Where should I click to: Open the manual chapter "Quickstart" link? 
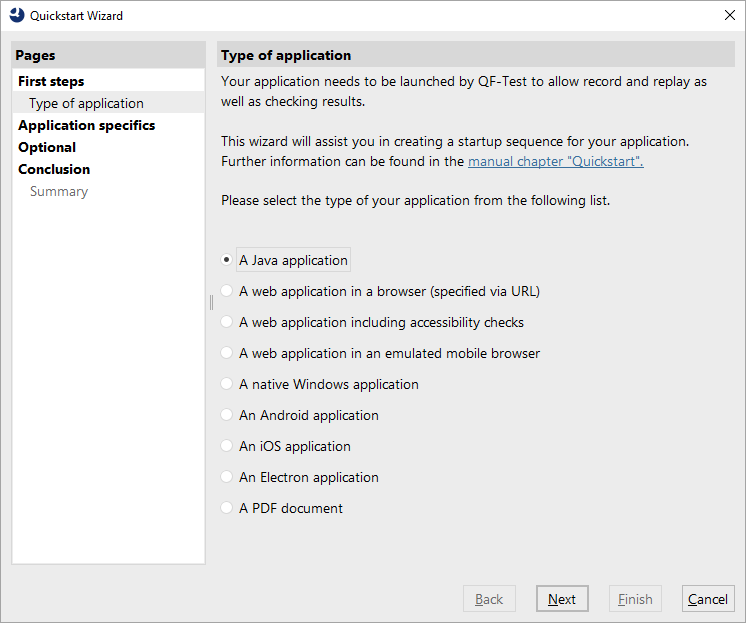click(x=556, y=161)
